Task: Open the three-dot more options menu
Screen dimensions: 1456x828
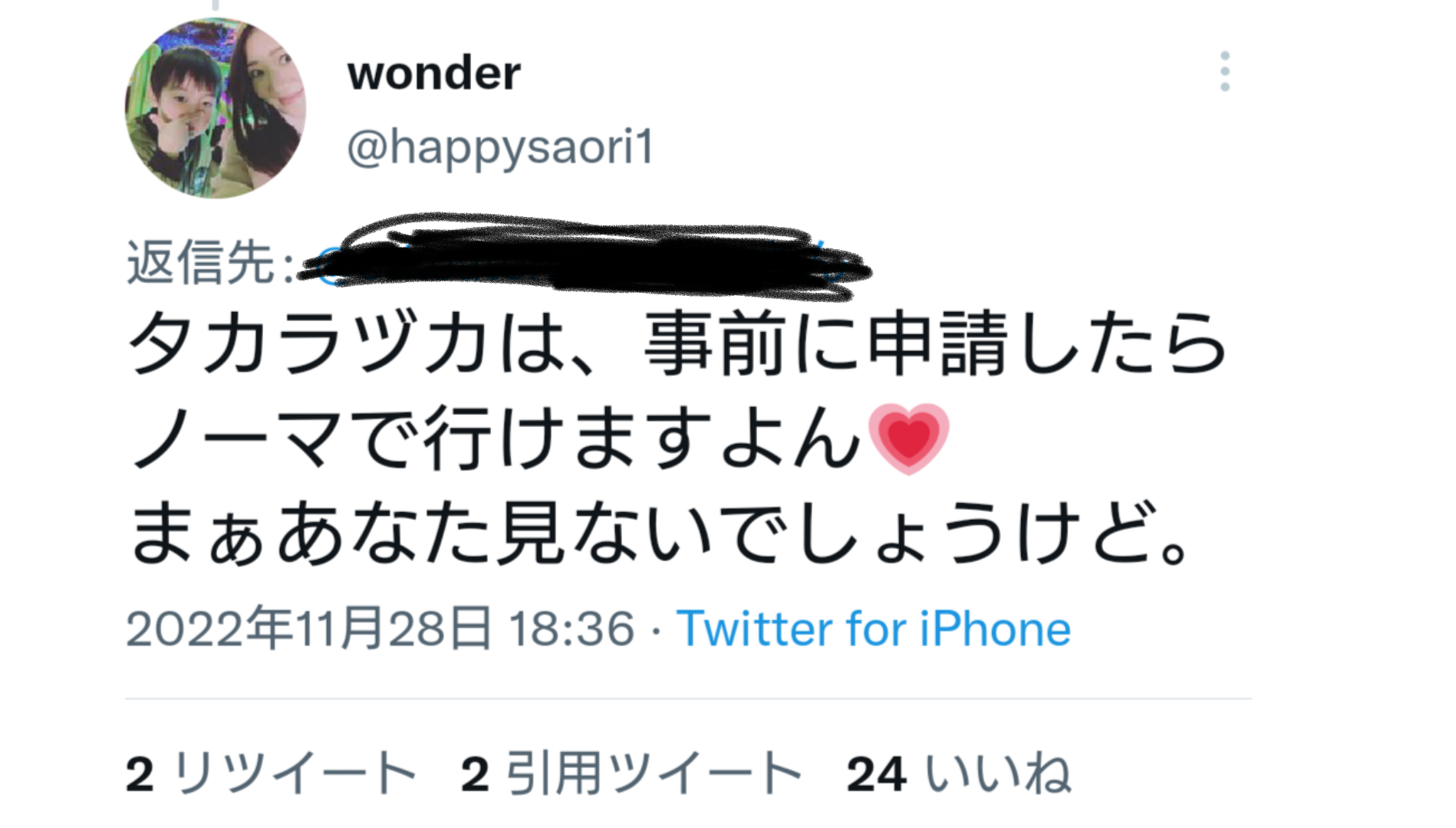Action: (1225, 71)
